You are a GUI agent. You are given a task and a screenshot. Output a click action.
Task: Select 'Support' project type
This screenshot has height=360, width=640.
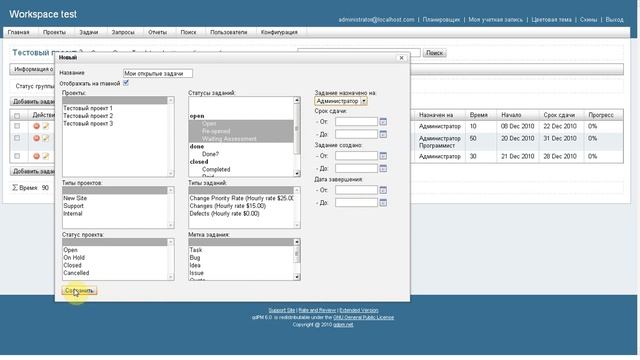(x=73, y=206)
